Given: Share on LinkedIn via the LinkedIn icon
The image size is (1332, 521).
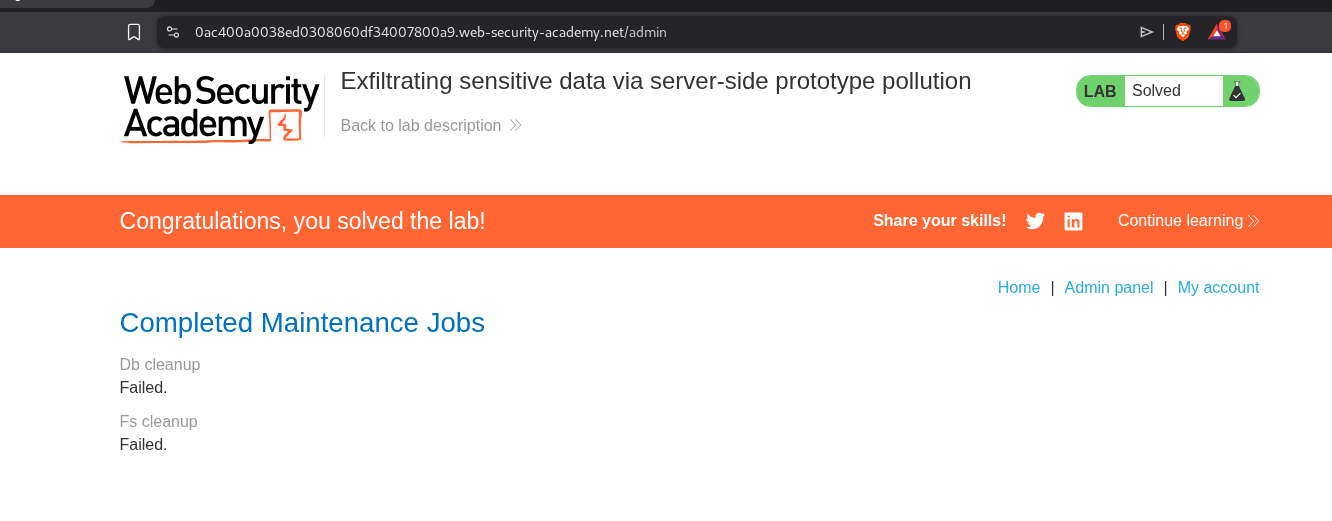Looking at the screenshot, I should pyautogui.click(x=1073, y=221).
